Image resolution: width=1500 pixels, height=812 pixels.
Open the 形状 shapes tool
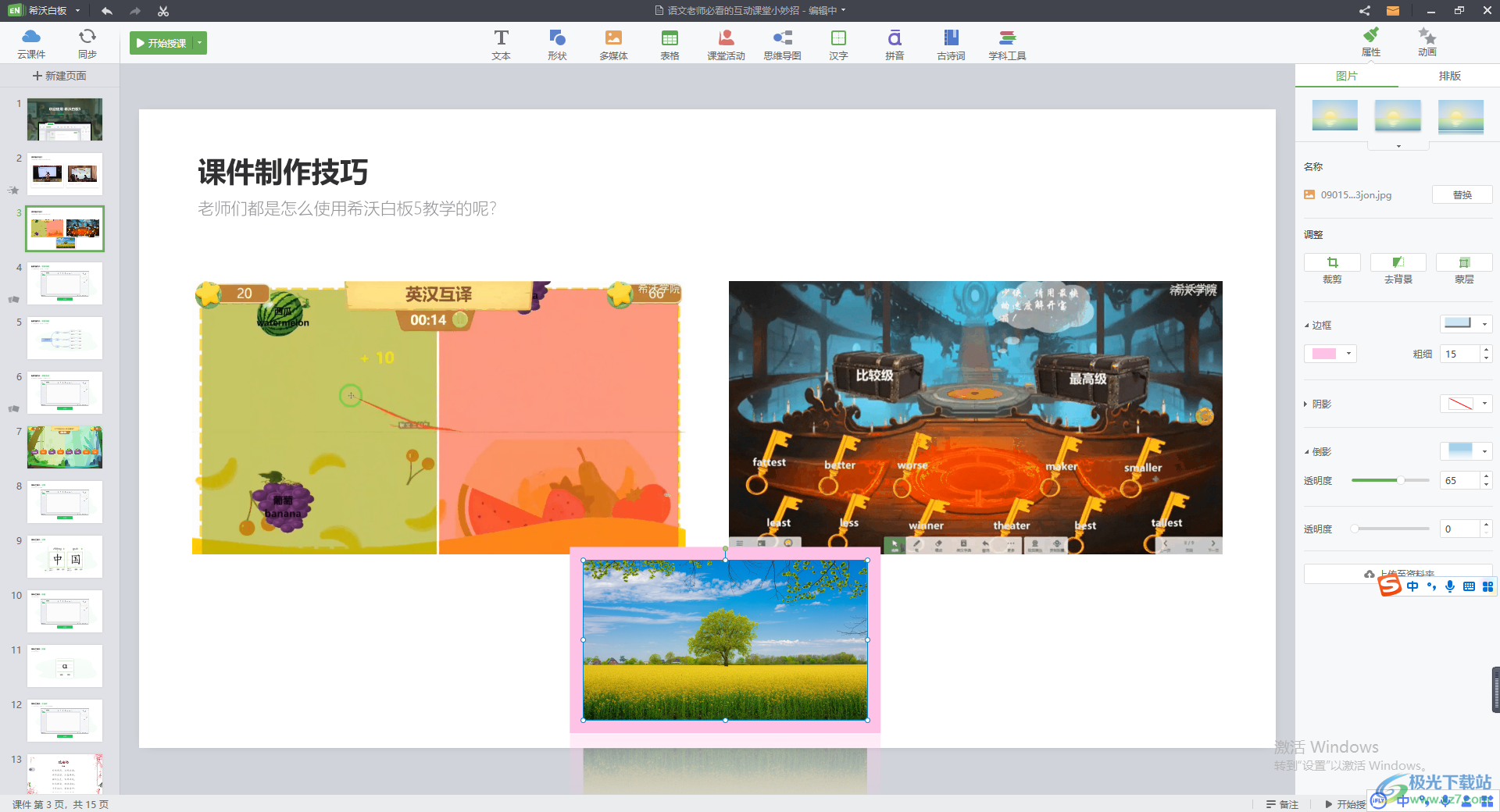pyautogui.click(x=557, y=45)
